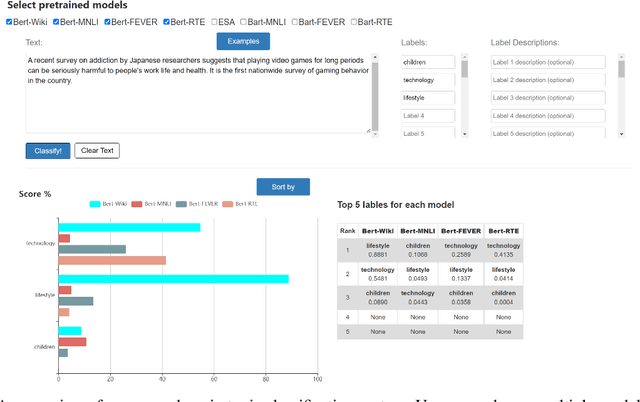This screenshot has width=640, height=402.
Task: Focus the main text input area
Action: point(195,93)
